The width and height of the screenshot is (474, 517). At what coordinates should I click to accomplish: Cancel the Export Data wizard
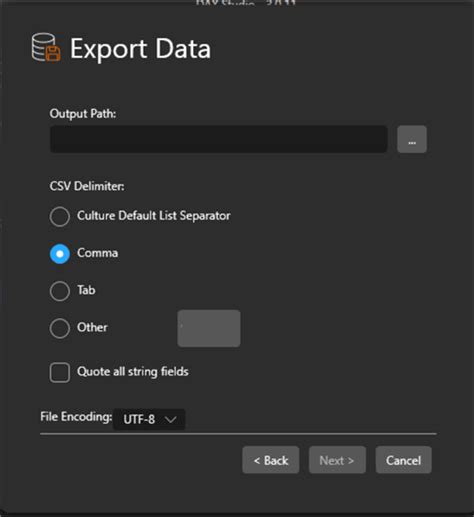pos(403,460)
